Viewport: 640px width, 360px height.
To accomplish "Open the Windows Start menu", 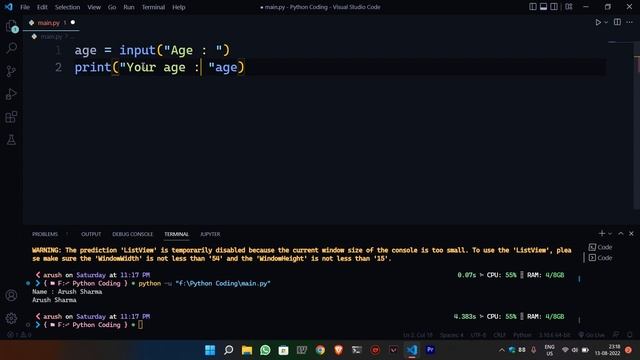I will tap(210, 350).
